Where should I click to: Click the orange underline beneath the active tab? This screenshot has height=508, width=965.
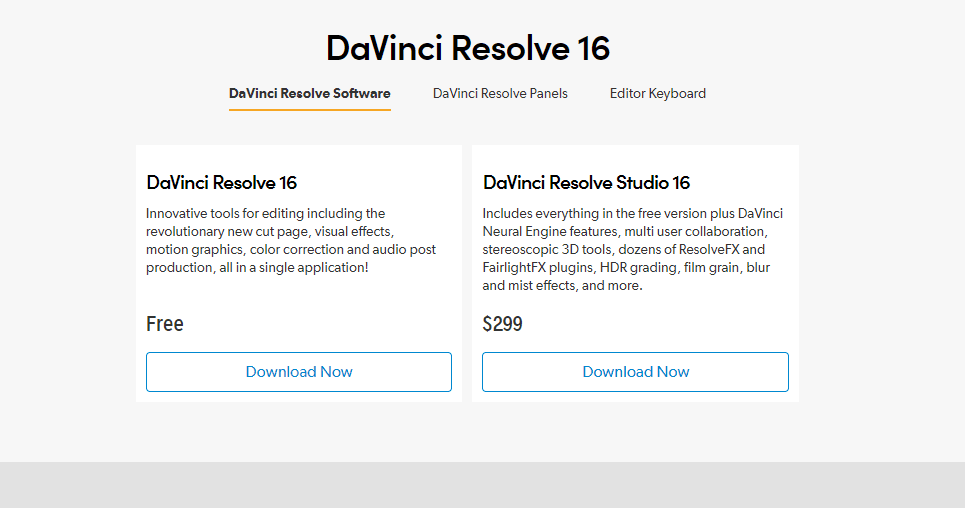coord(309,109)
